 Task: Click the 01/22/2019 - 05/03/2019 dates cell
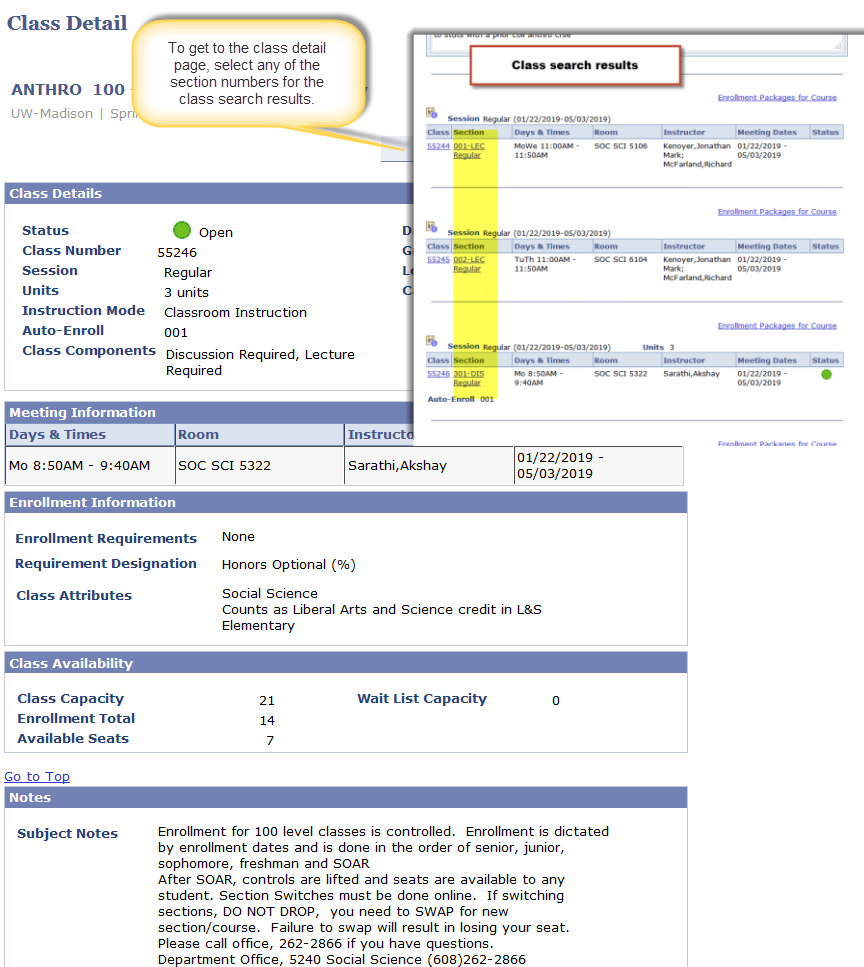pos(598,466)
